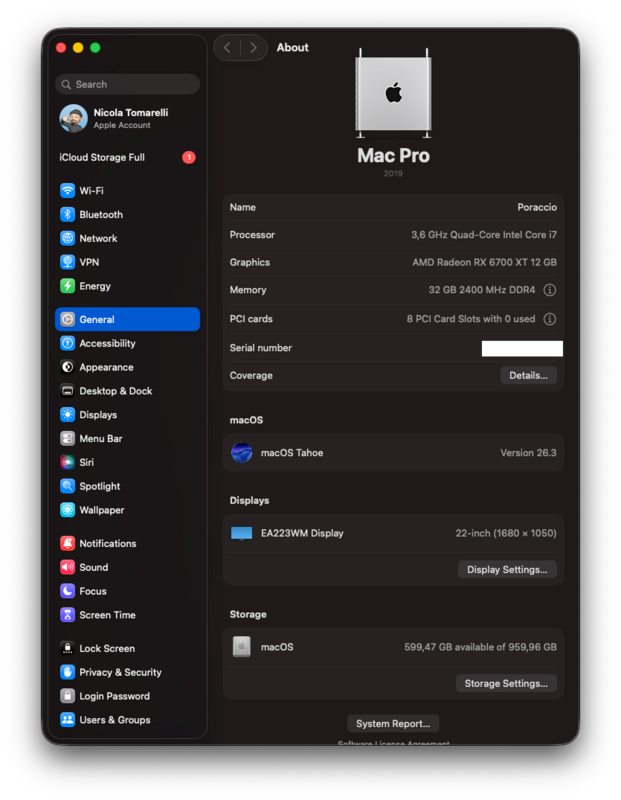Click the Mac Pro image
Image resolution: width=621 pixels, height=800 pixels.
click(x=393, y=94)
